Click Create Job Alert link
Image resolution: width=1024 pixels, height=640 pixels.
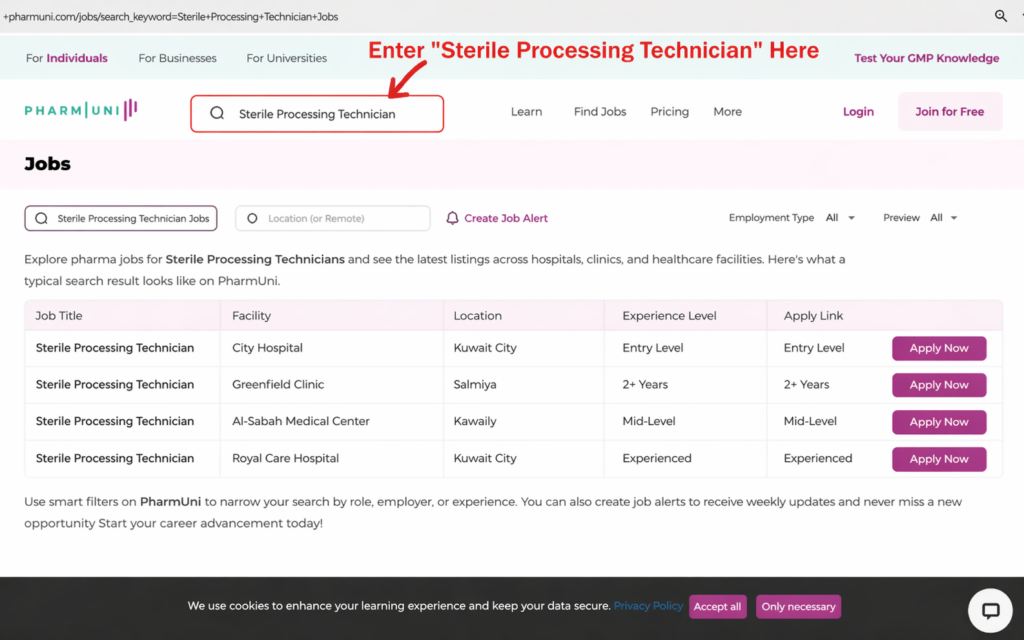[x=505, y=218]
